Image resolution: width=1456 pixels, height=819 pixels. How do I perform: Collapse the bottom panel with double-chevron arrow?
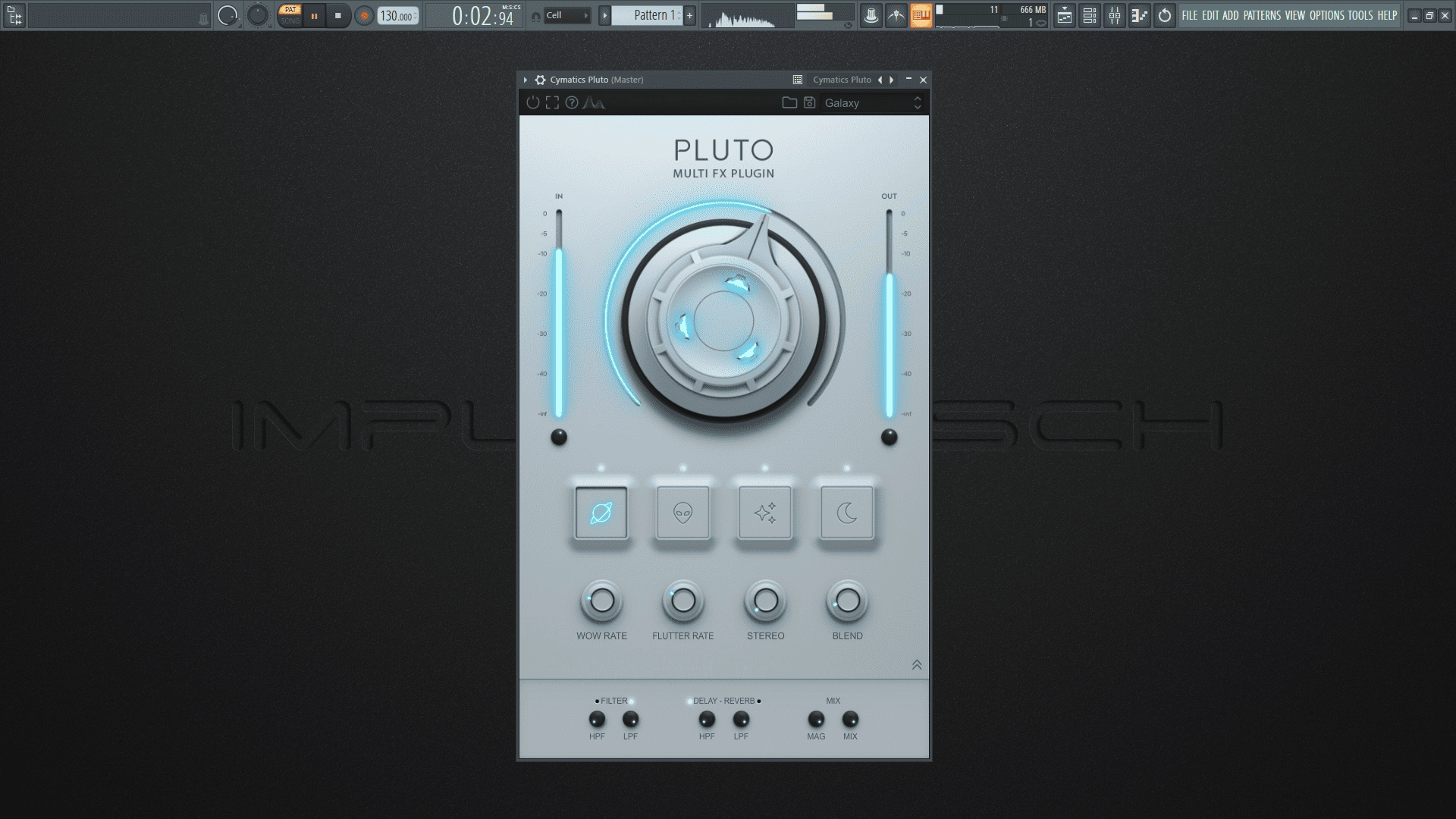(917, 665)
